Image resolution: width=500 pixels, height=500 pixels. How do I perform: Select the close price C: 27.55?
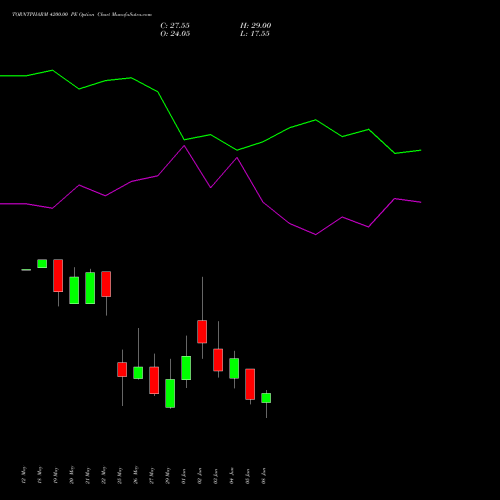pos(175,26)
